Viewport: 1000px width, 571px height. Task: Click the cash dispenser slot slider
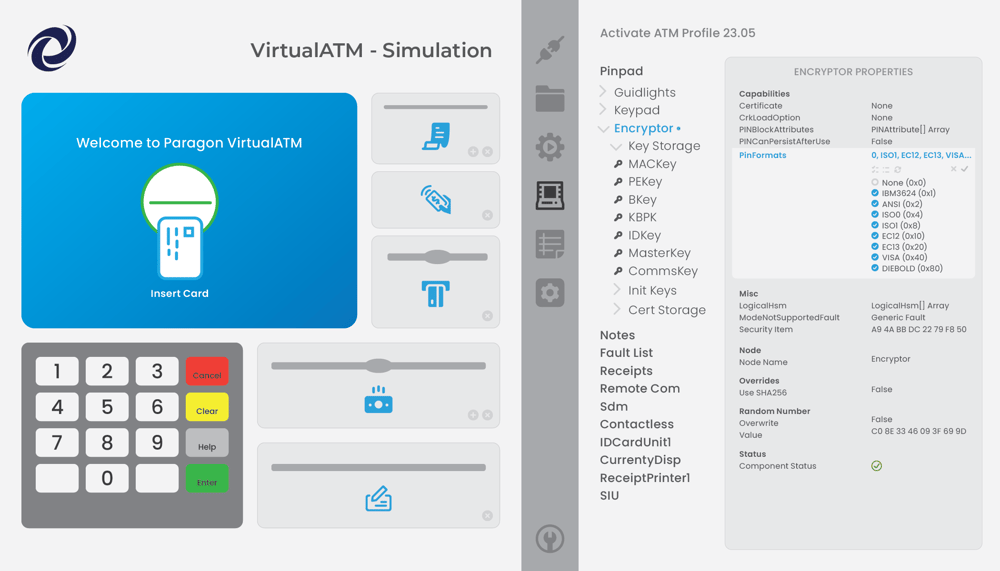(x=379, y=366)
